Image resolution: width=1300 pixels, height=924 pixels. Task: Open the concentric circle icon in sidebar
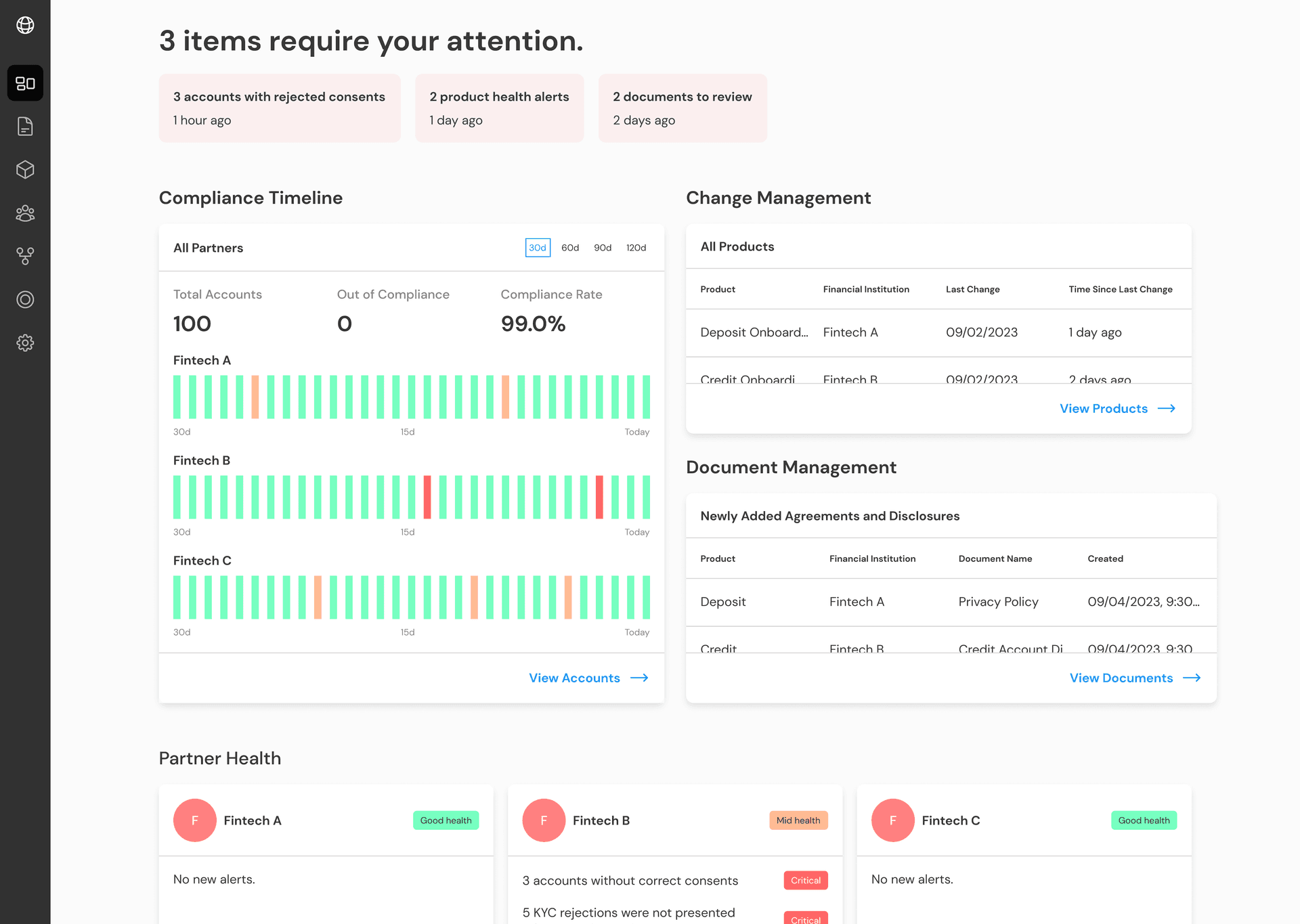[x=25, y=300]
